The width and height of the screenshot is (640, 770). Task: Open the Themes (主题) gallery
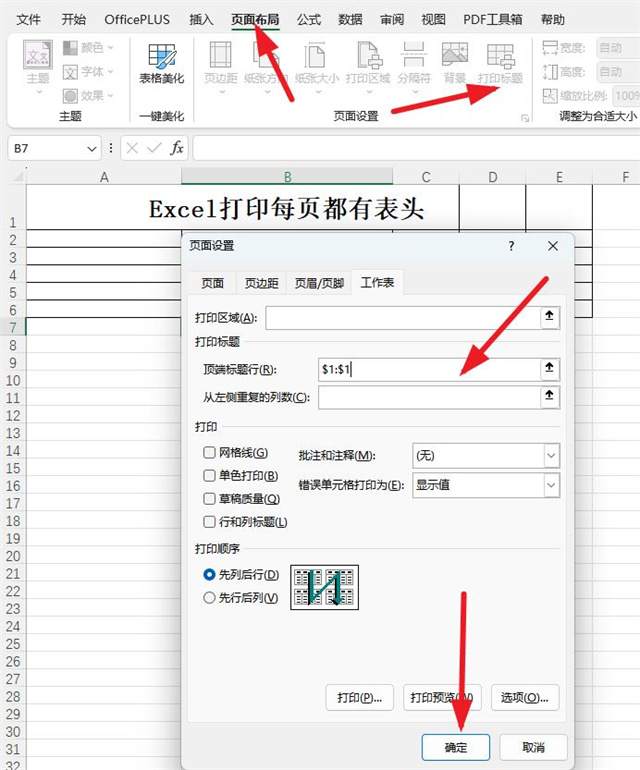(x=38, y=67)
